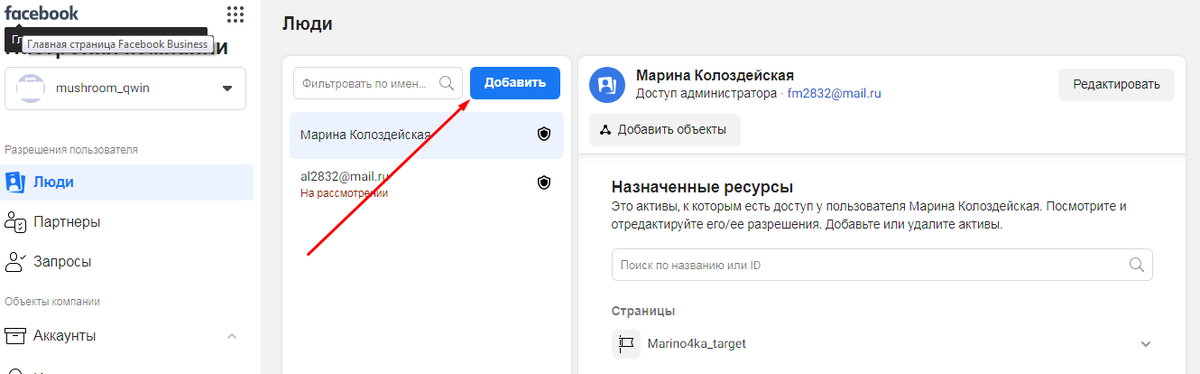Select al2832@mail.ru in the people list
Screen dimensions: 1200x374
click(x=426, y=183)
